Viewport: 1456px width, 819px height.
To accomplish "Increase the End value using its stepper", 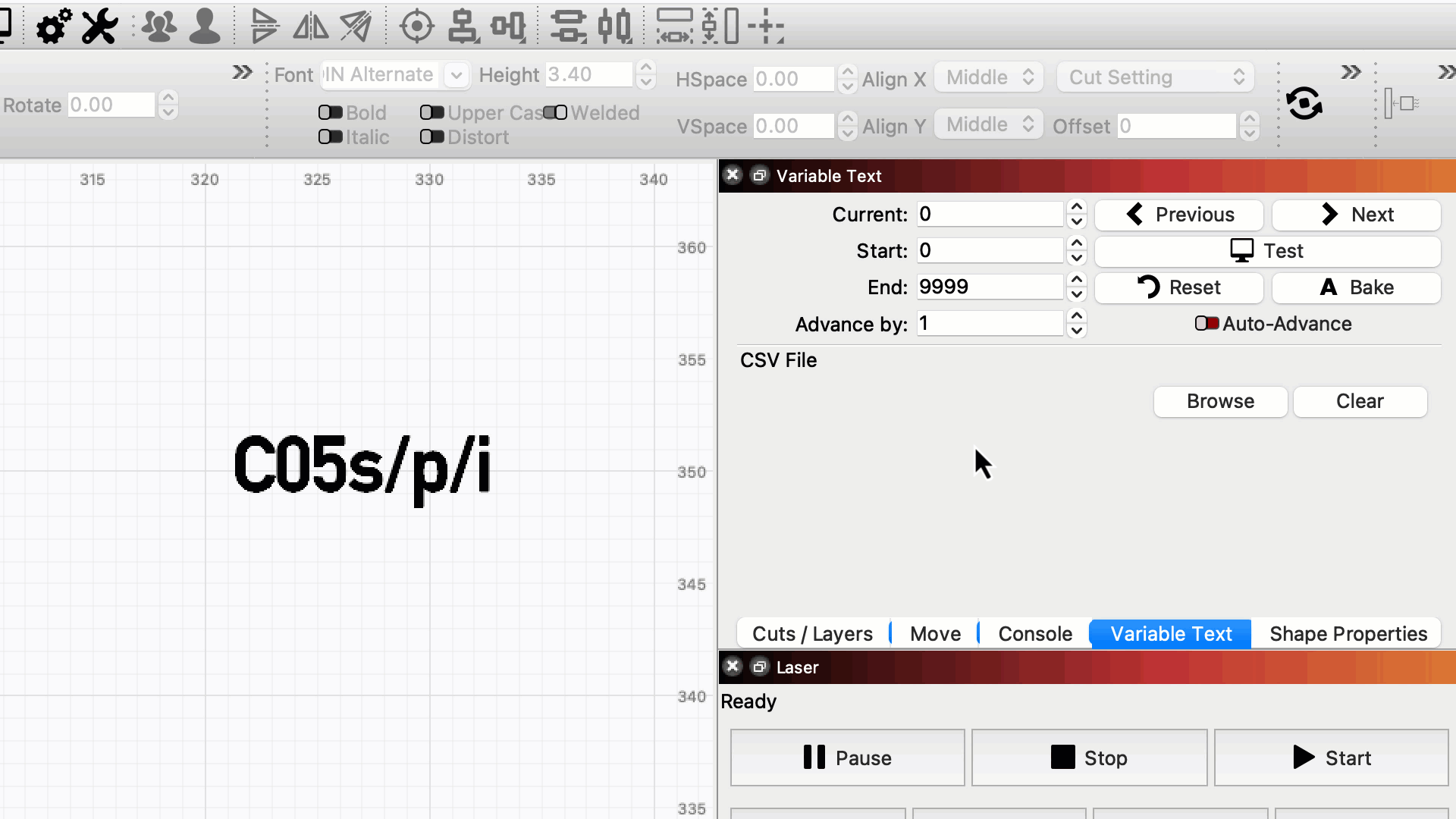I will (1076, 280).
